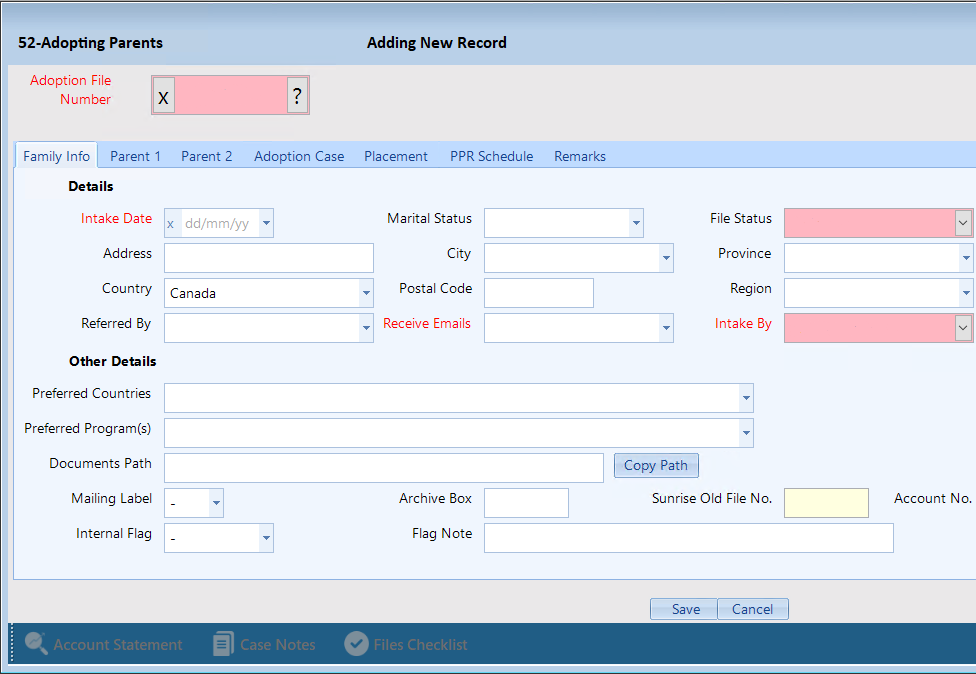Open the Files Checklist checkmark icon

click(356, 644)
